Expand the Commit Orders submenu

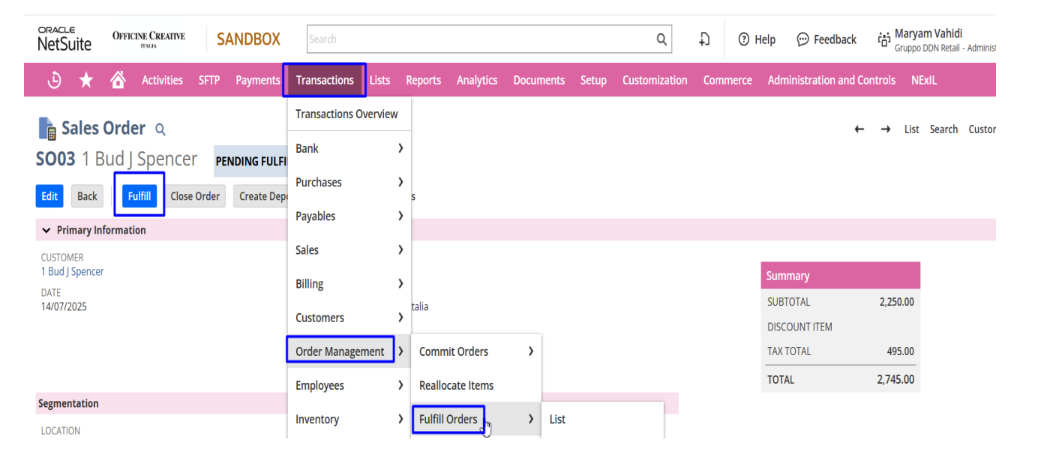tap(531, 351)
